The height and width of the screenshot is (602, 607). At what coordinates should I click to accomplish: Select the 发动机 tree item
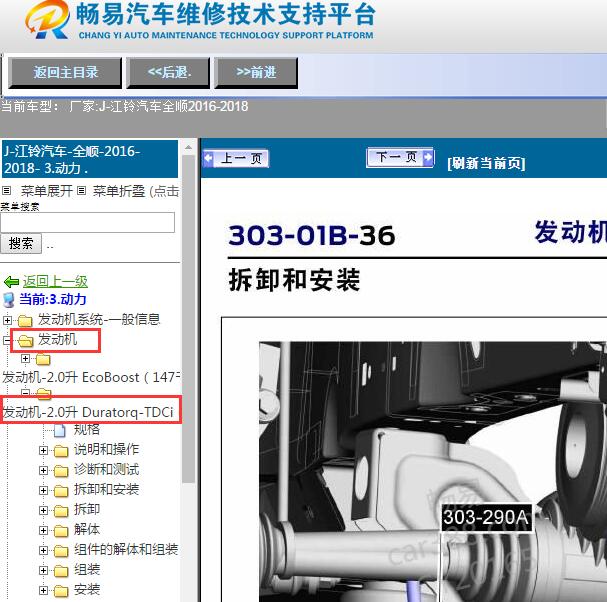(x=57, y=340)
